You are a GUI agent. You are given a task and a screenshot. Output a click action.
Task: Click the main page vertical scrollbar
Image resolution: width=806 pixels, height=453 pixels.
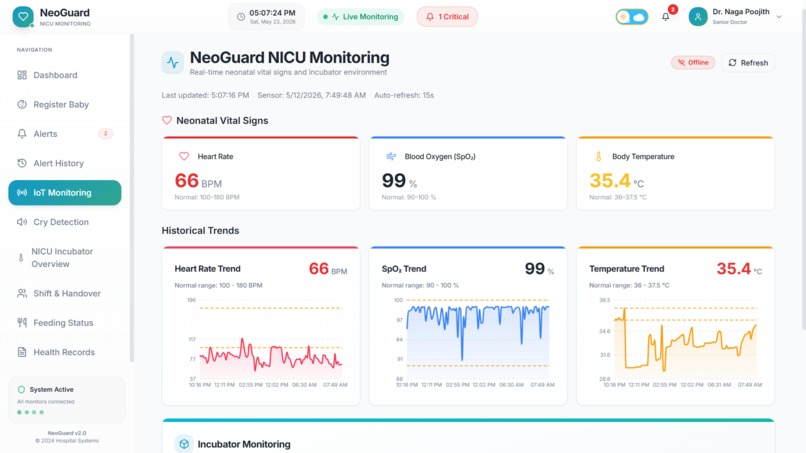coord(803,165)
